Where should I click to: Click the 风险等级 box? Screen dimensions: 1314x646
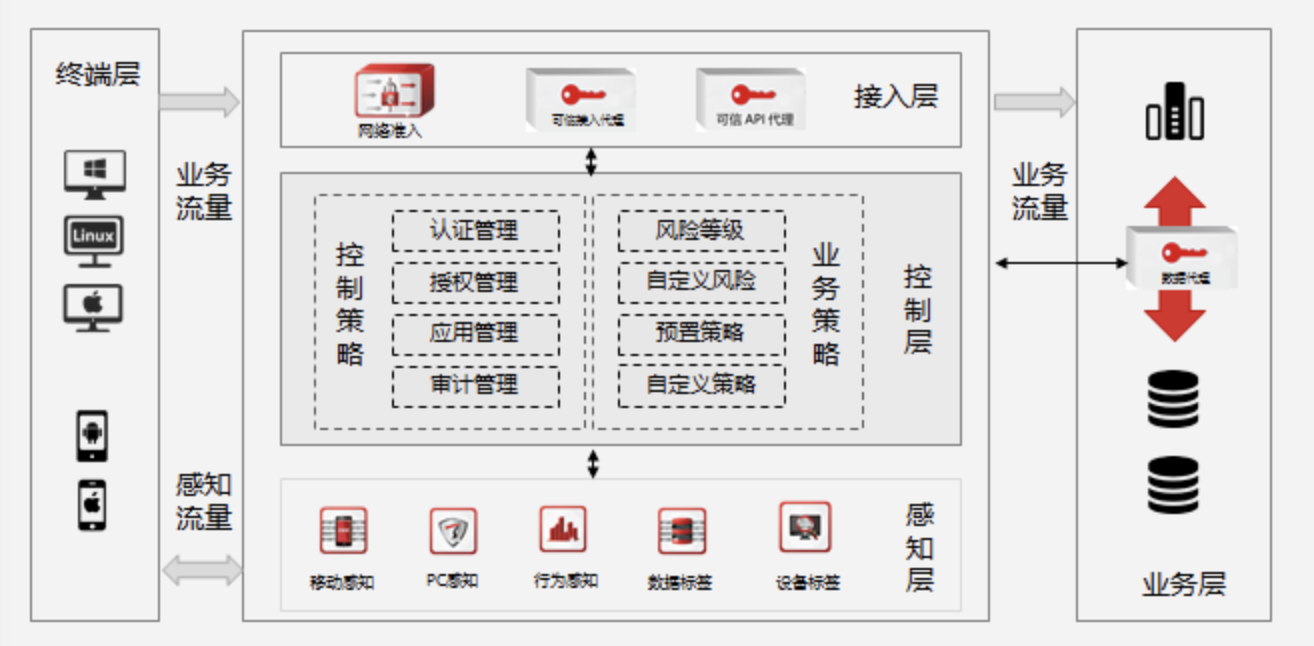click(x=701, y=231)
